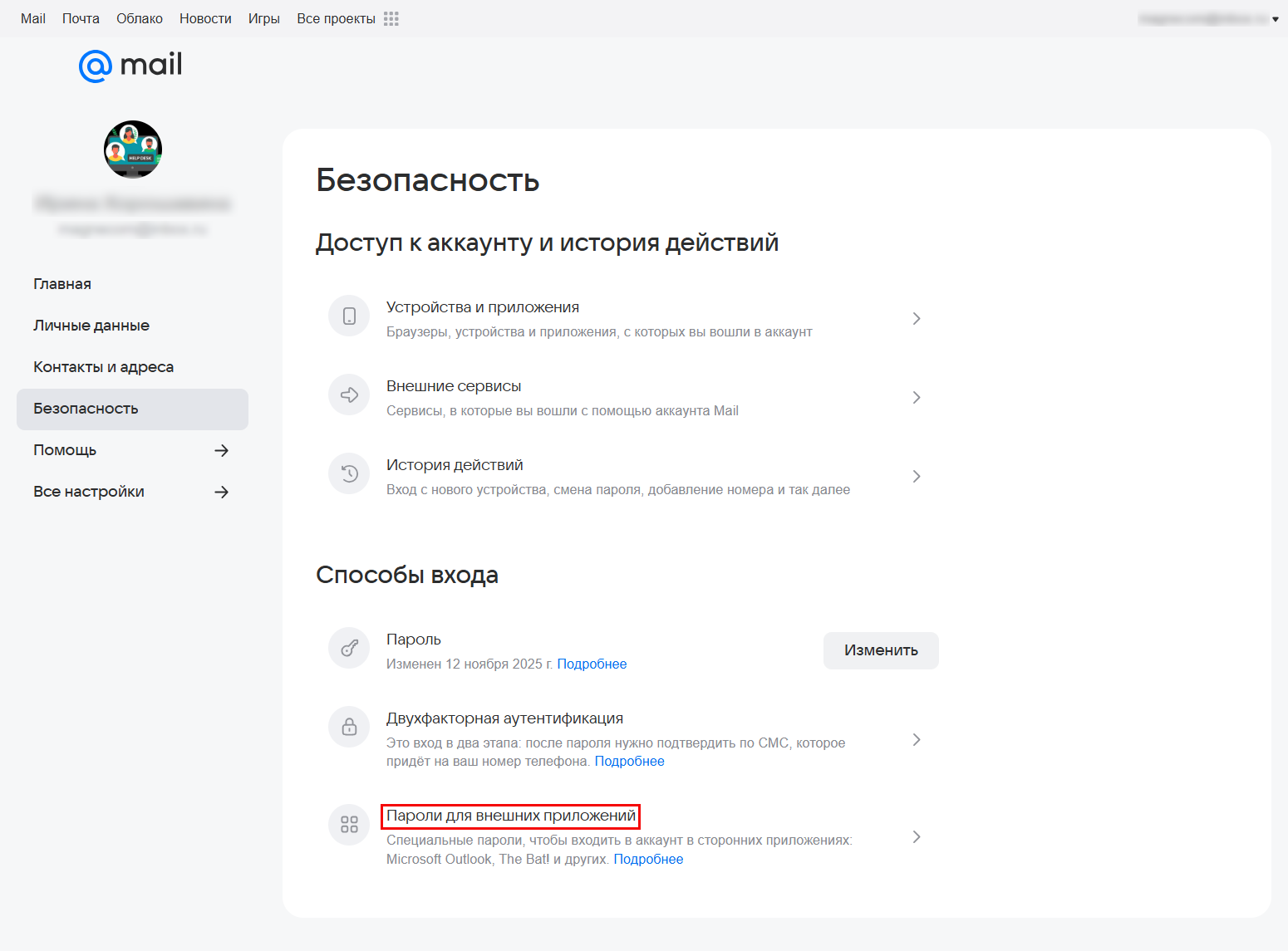Expand the Devices and apps chevron
Viewport: 1288px width, 951px height.
click(x=916, y=319)
